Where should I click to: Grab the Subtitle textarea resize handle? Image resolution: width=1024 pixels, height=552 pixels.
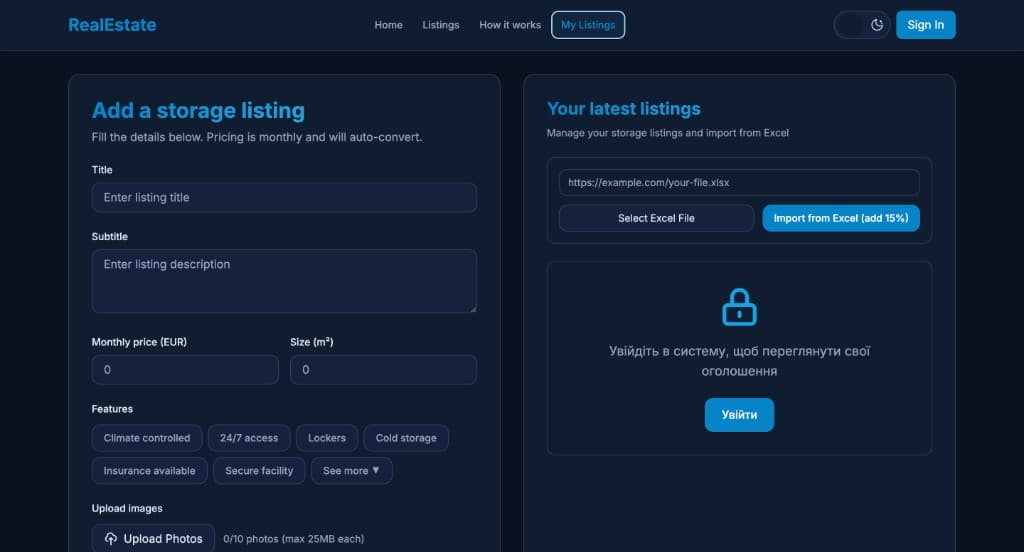point(473,308)
